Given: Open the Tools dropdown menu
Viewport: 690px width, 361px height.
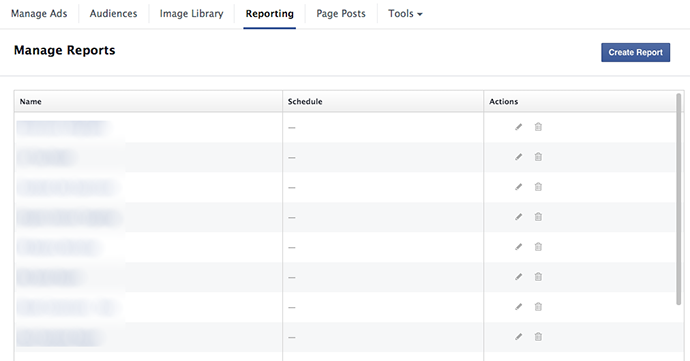Looking at the screenshot, I should pos(405,14).
